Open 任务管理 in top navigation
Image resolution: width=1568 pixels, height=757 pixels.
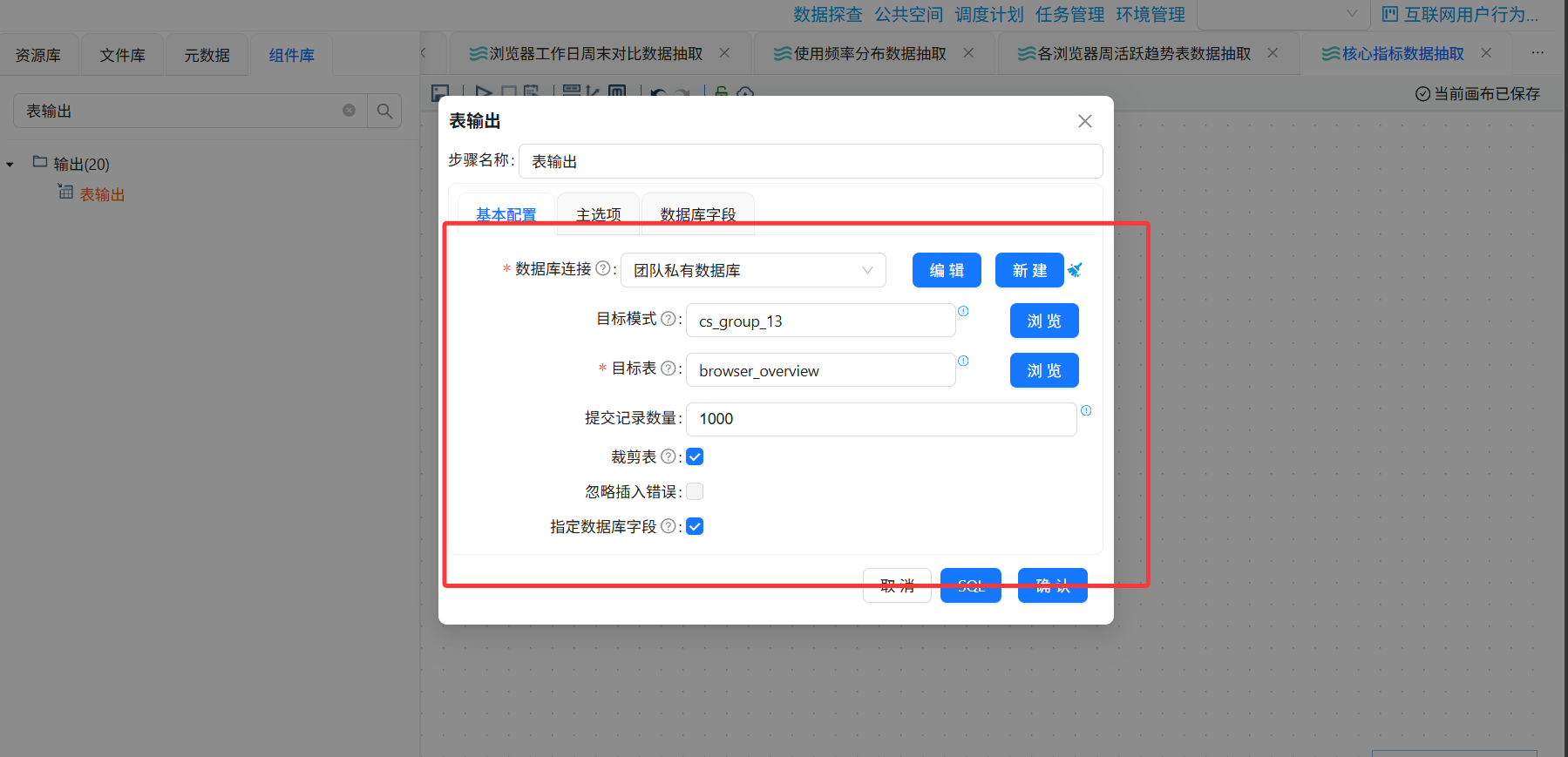coord(1070,14)
